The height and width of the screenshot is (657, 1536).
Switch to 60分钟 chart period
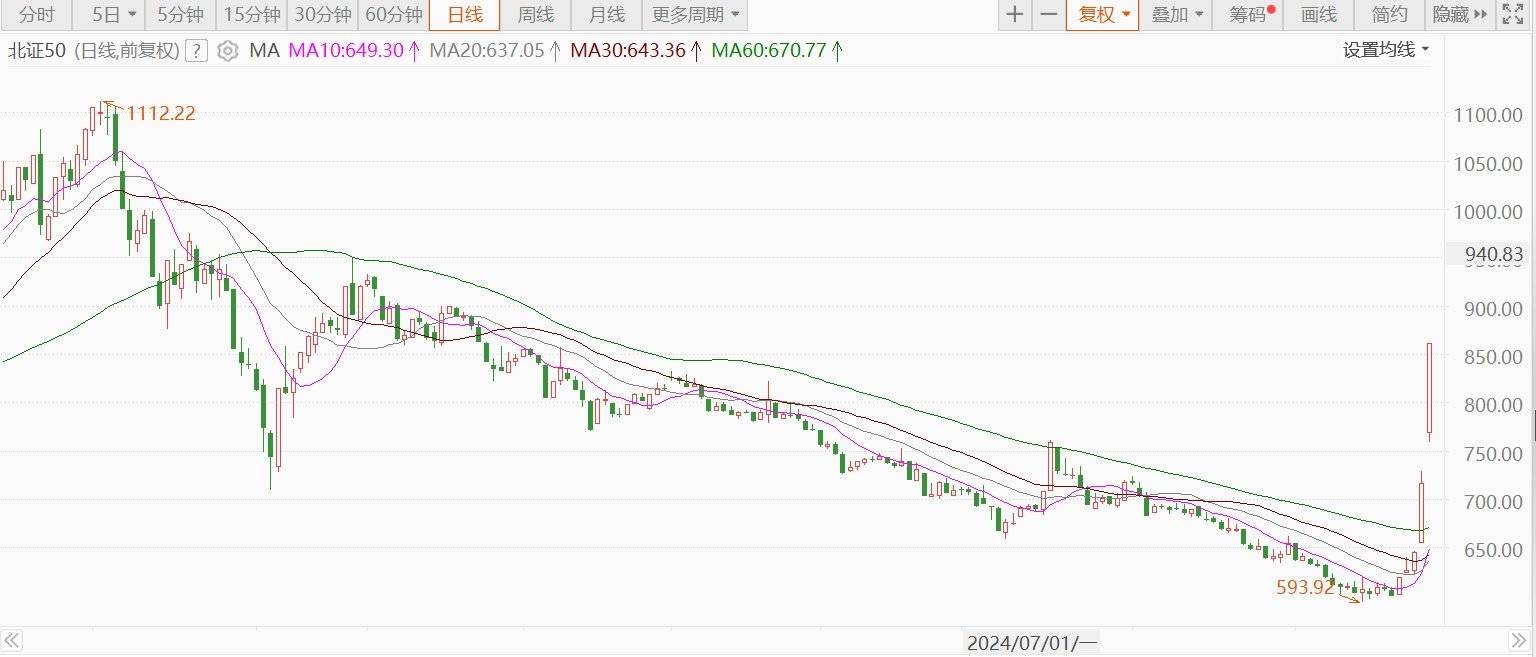(x=393, y=15)
